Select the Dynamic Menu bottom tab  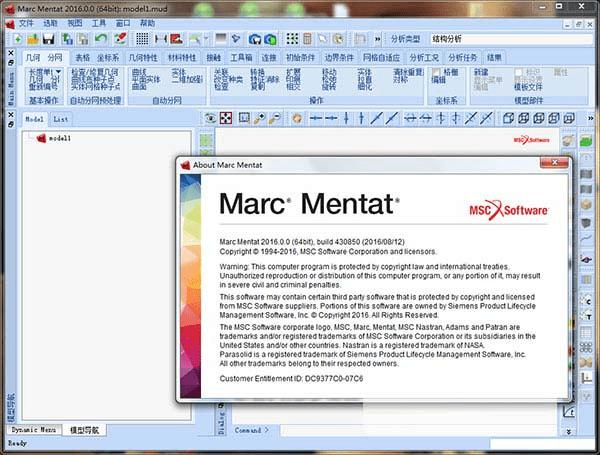(34, 430)
